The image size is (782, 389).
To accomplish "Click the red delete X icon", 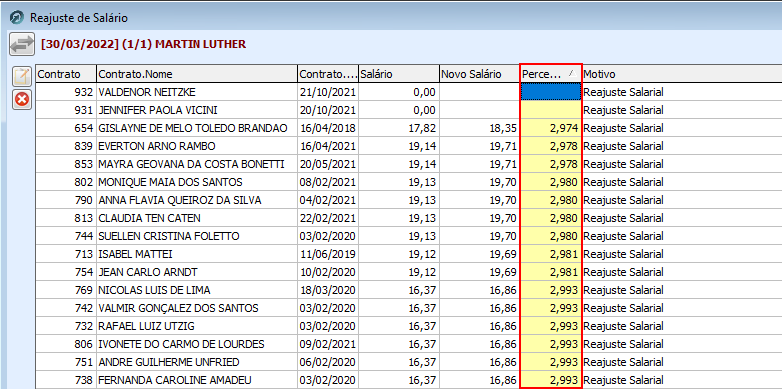I will pos(22,100).
